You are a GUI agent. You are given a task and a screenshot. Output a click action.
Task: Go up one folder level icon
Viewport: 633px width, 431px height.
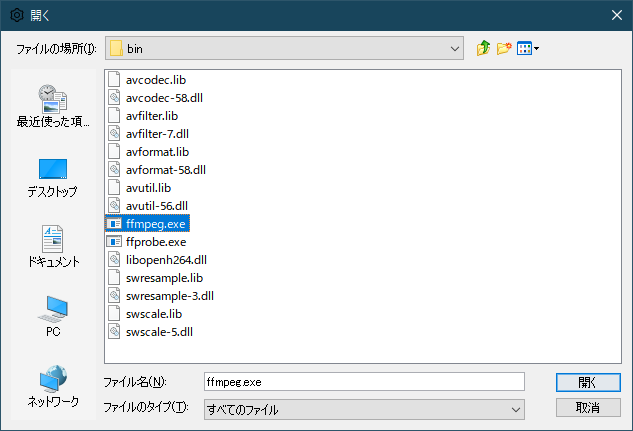point(483,48)
